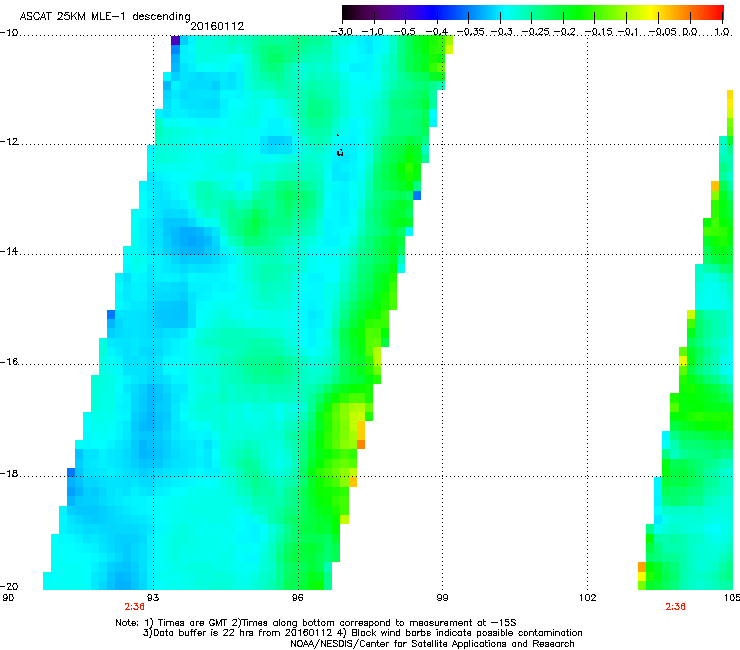This screenshot has width=740, height=650.
Task: Click the title 'ASCAT 25KM MLE-1 descending'
Action: (105, 16)
